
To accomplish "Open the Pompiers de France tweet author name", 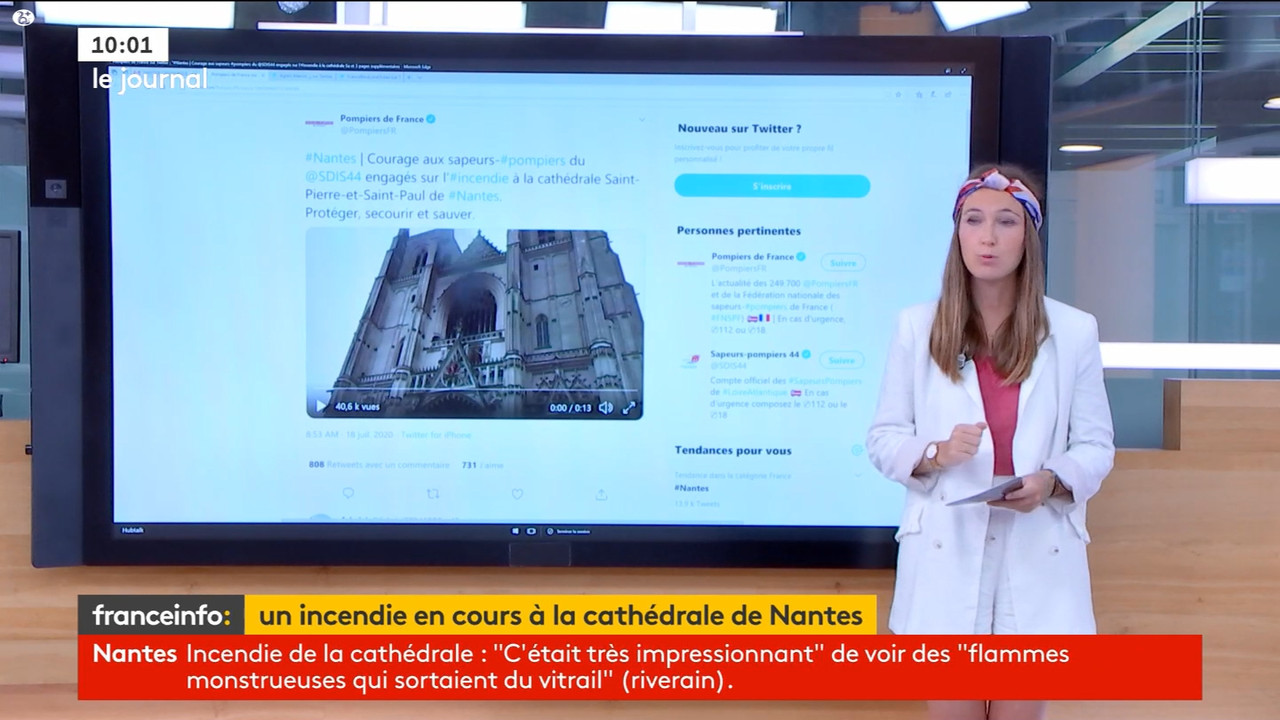I will (382, 118).
